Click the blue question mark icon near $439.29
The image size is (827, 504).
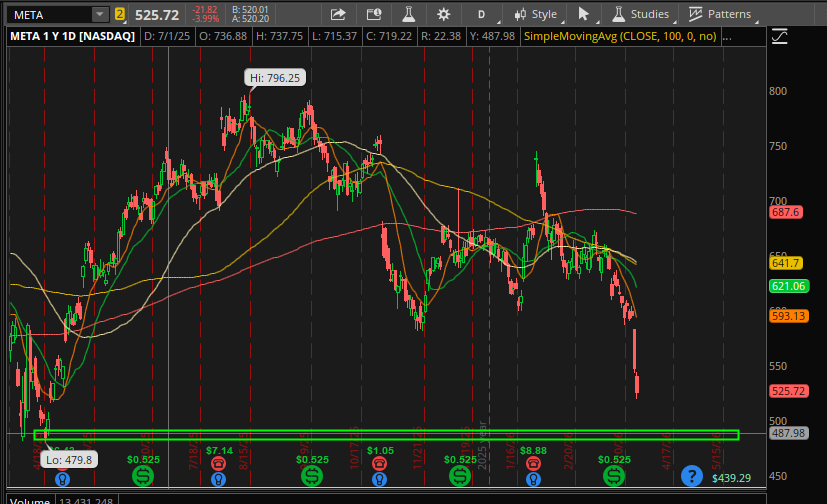point(691,476)
